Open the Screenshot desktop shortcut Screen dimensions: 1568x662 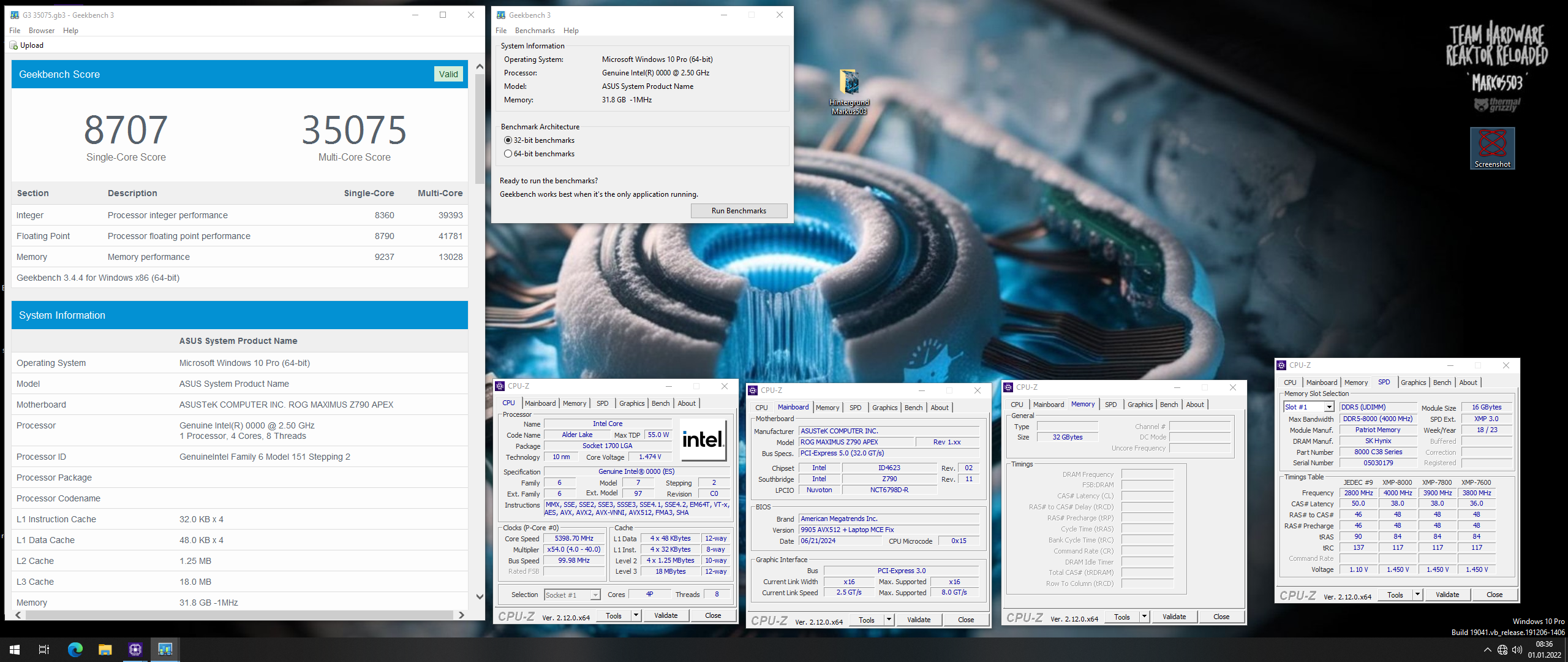1492,148
